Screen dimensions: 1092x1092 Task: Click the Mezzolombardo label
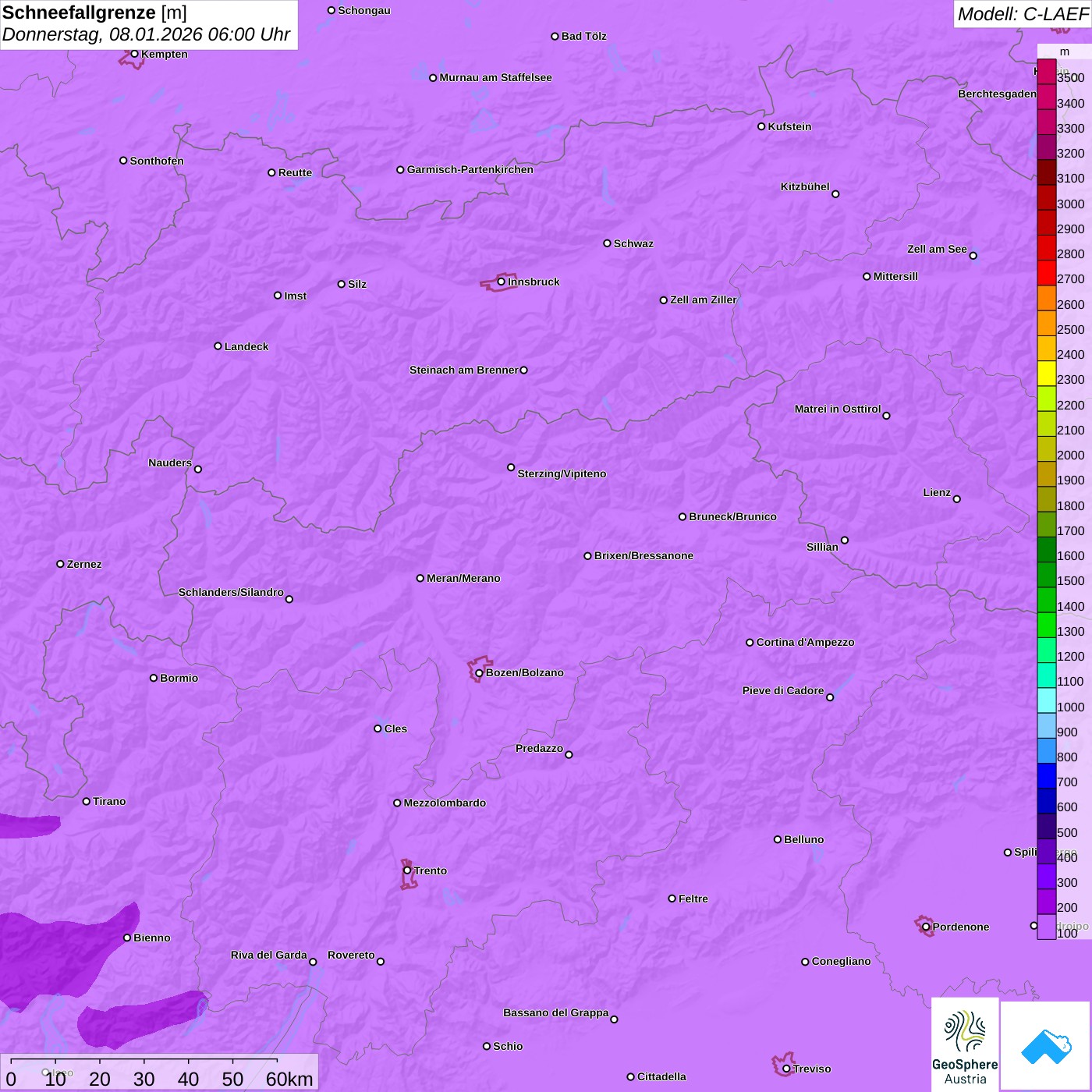click(445, 803)
